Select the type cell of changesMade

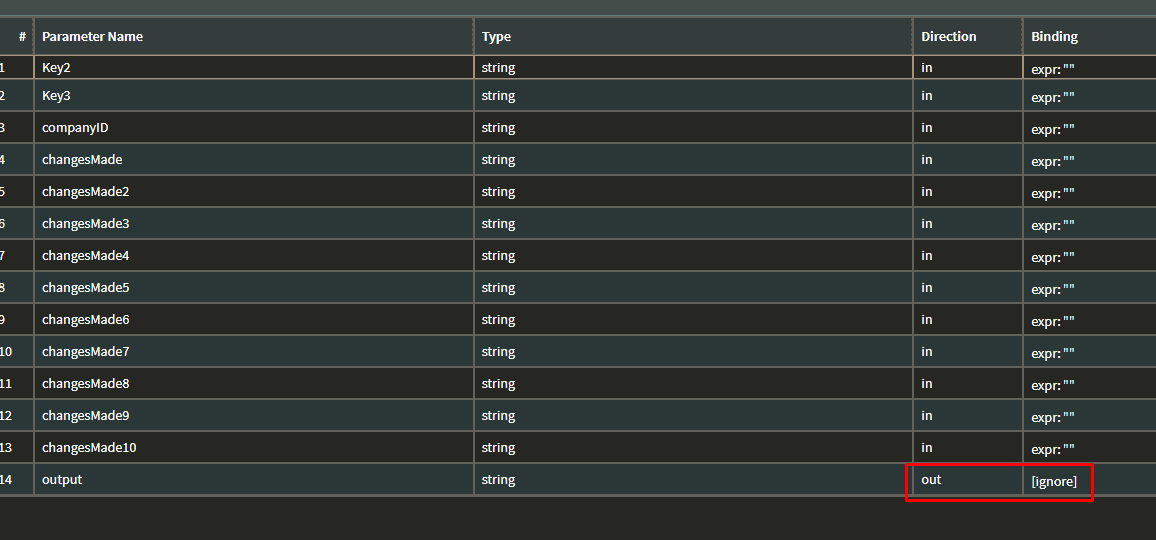pos(693,159)
